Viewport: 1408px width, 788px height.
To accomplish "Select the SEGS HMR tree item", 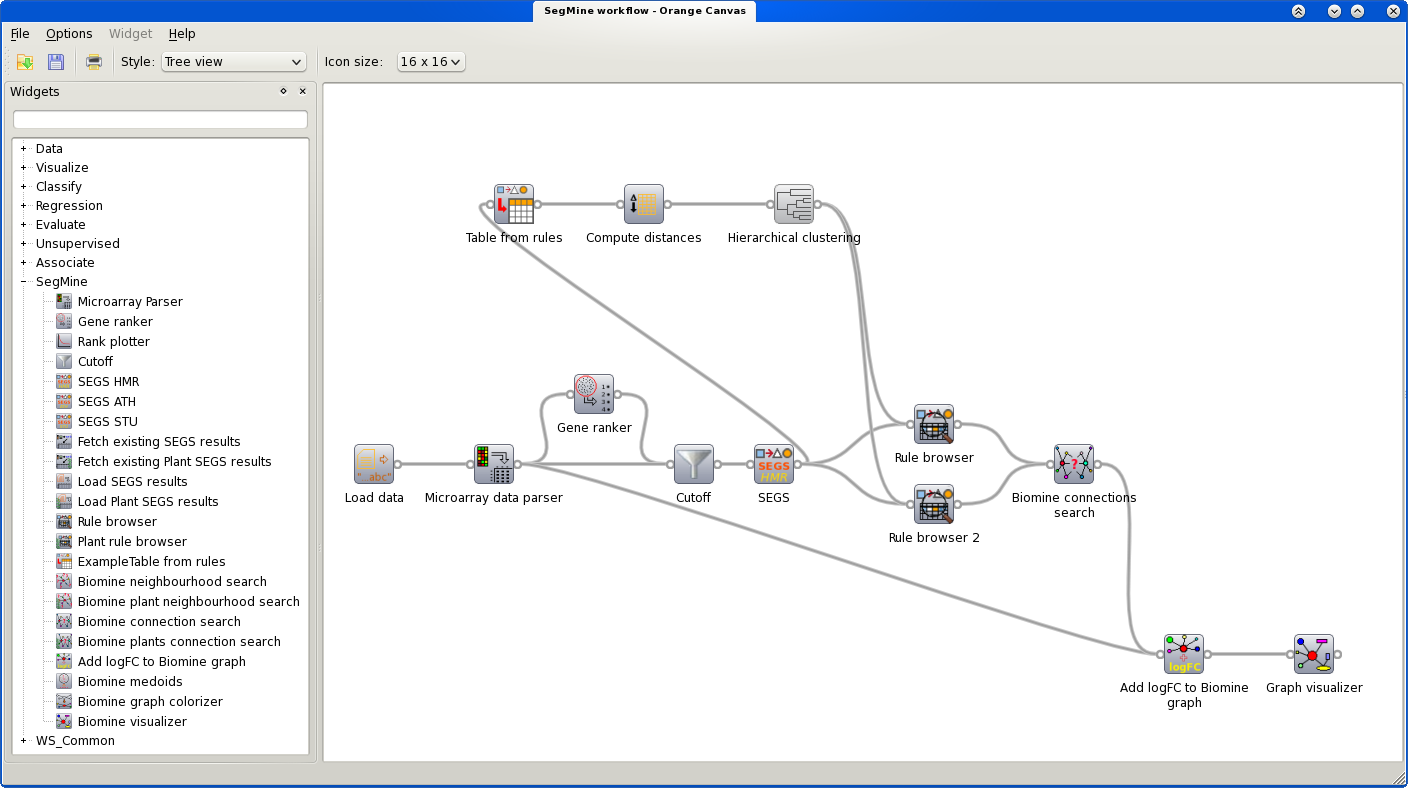I will coord(109,382).
